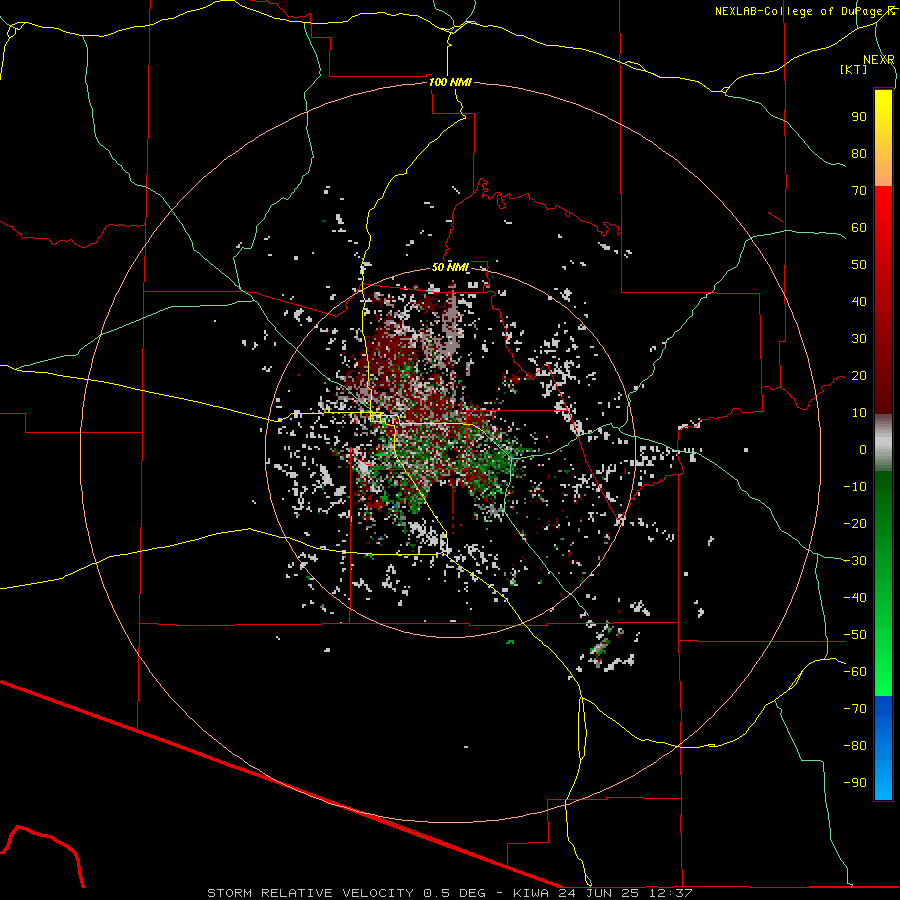Pick the gray zero-velocity segment of color bar
900x900 pixels.
(883, 443)
